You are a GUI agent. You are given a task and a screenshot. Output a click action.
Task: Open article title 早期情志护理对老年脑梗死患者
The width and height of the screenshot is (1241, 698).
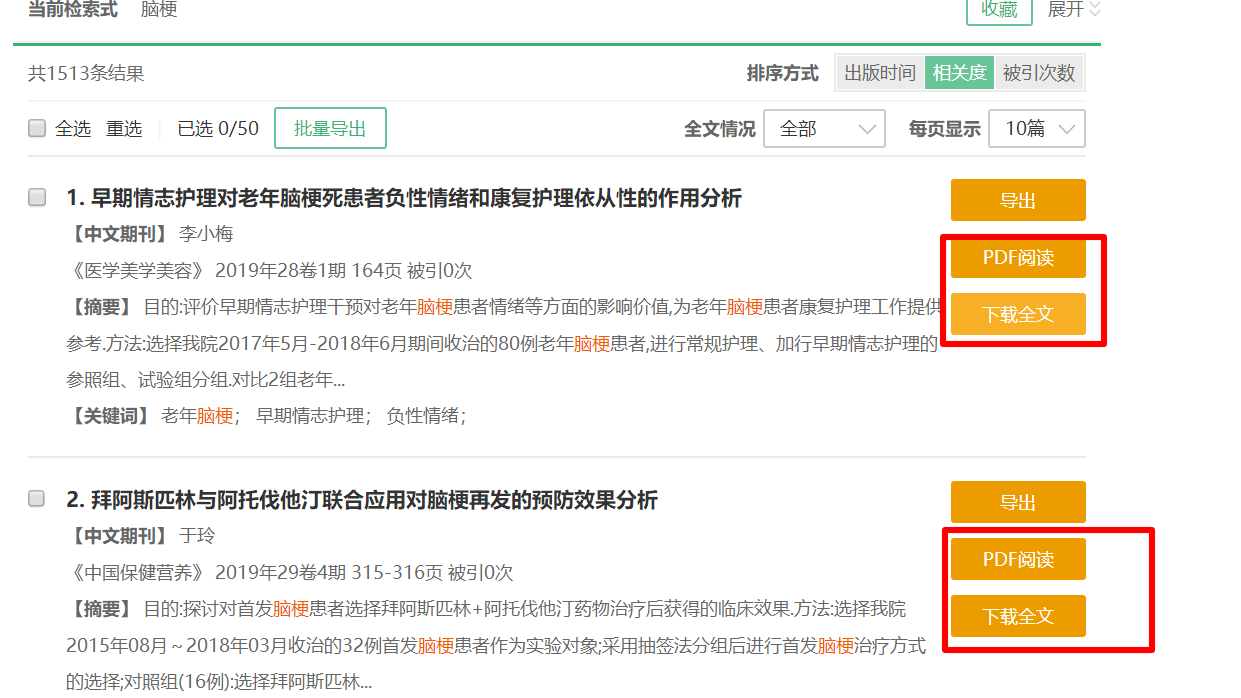point(416,198)
